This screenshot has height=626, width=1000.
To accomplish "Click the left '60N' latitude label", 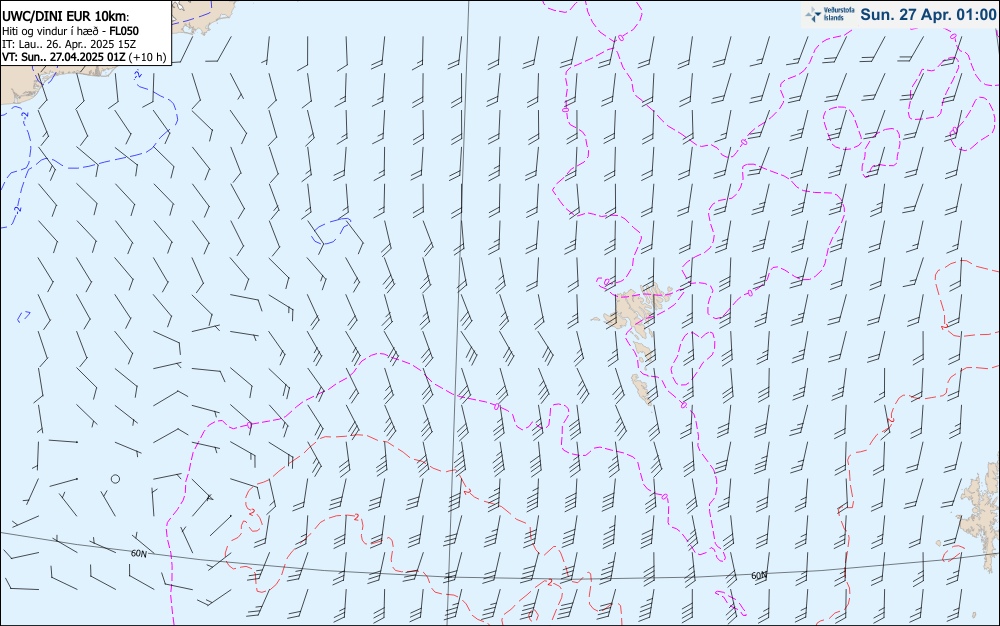I will 139,554.
